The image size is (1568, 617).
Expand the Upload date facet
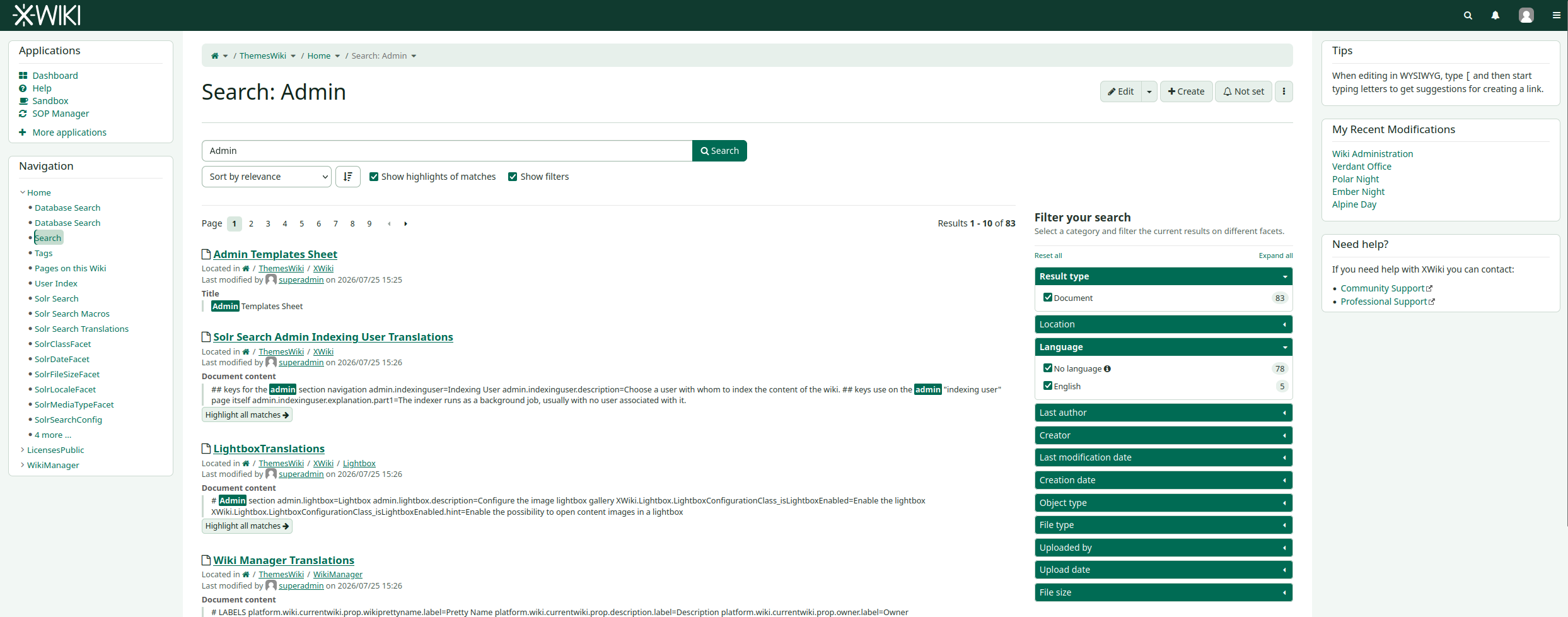pos(1164,570)
